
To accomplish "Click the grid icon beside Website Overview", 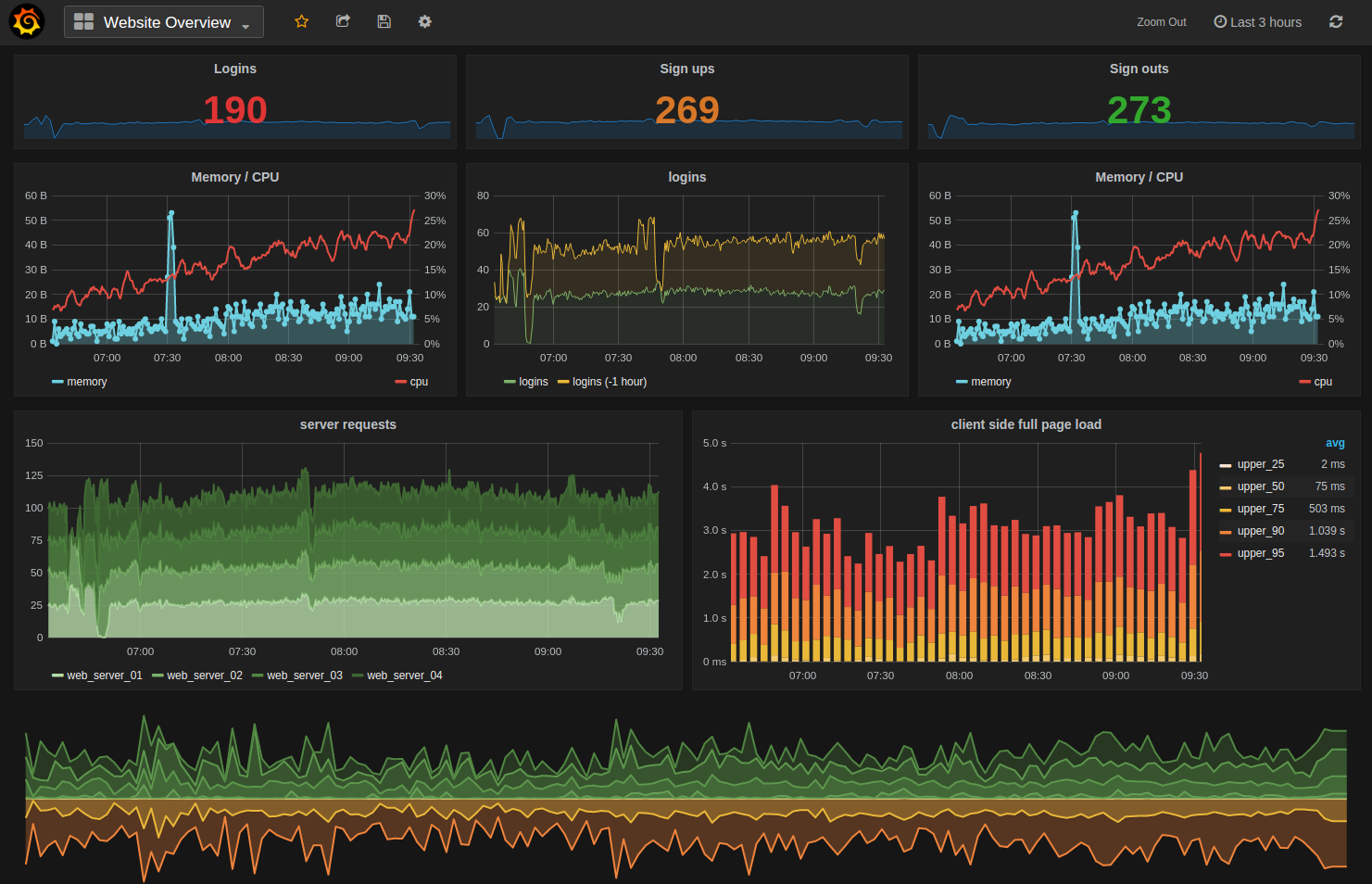I will point(83,20).
